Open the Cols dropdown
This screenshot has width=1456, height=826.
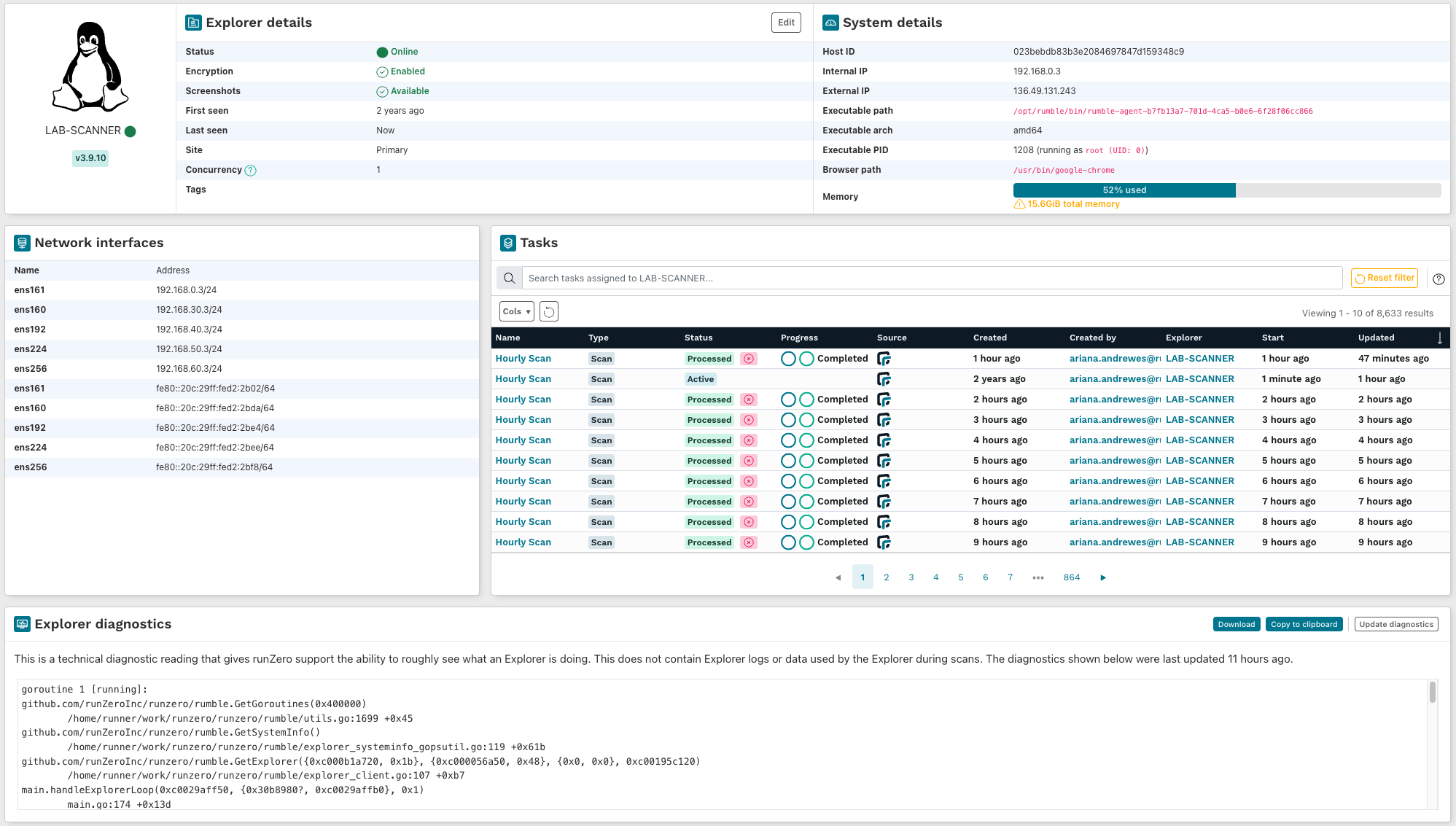(515, 311)
